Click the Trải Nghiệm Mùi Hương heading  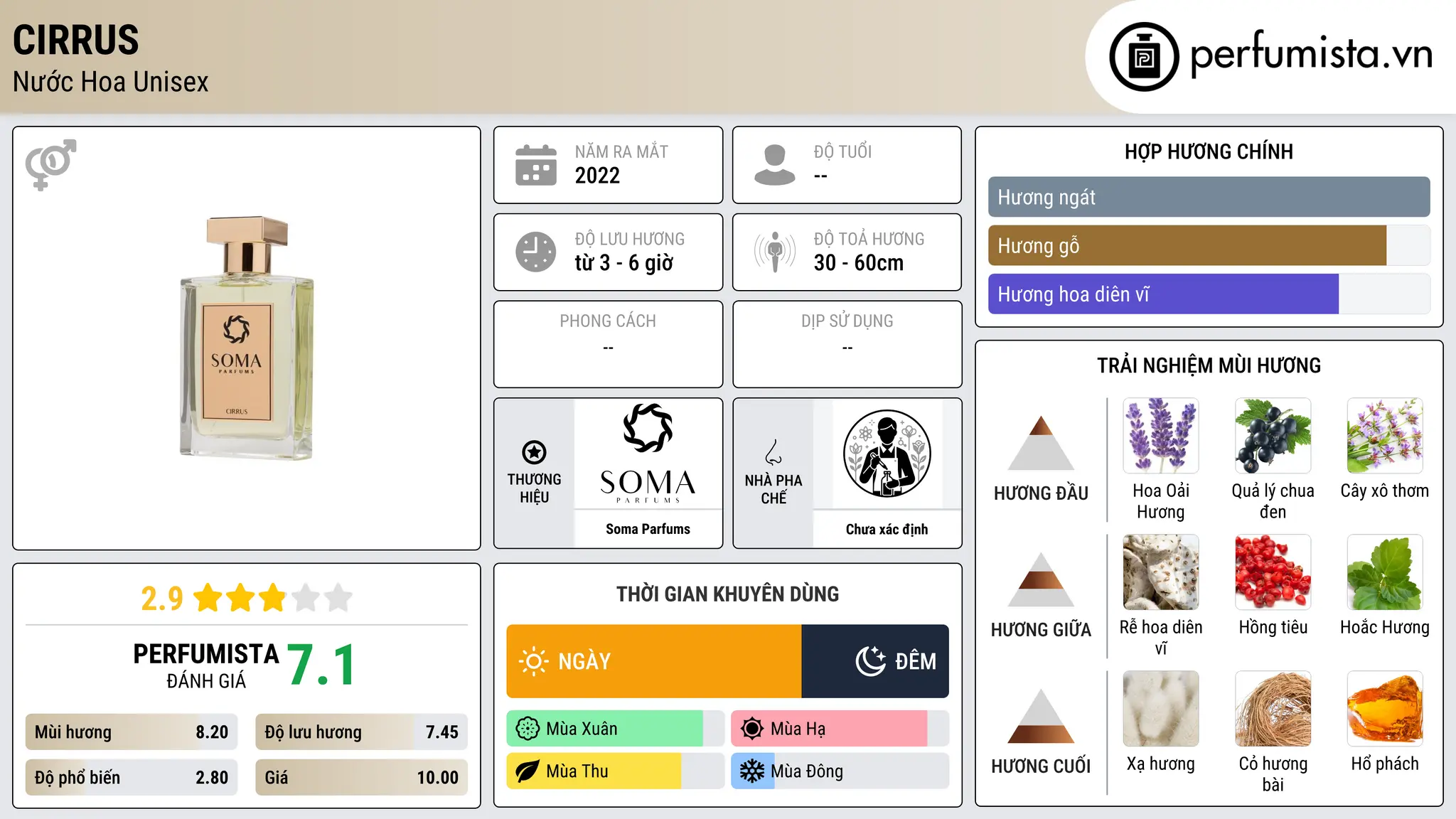pyautogui.click(x=1209, y=365)
